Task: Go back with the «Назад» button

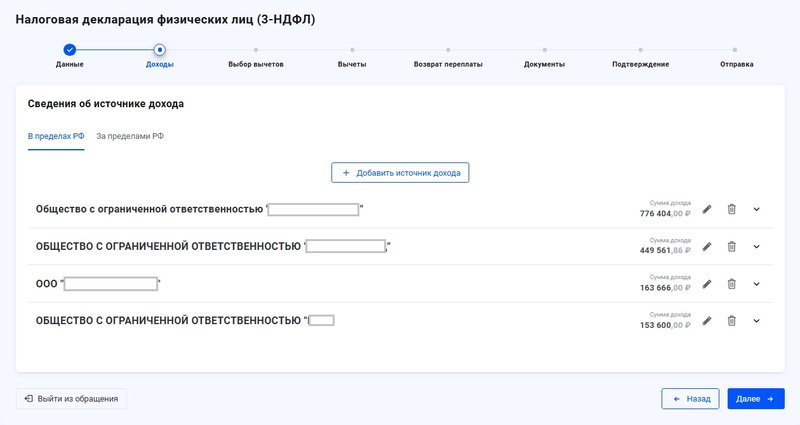Action: tap(690, 399)
